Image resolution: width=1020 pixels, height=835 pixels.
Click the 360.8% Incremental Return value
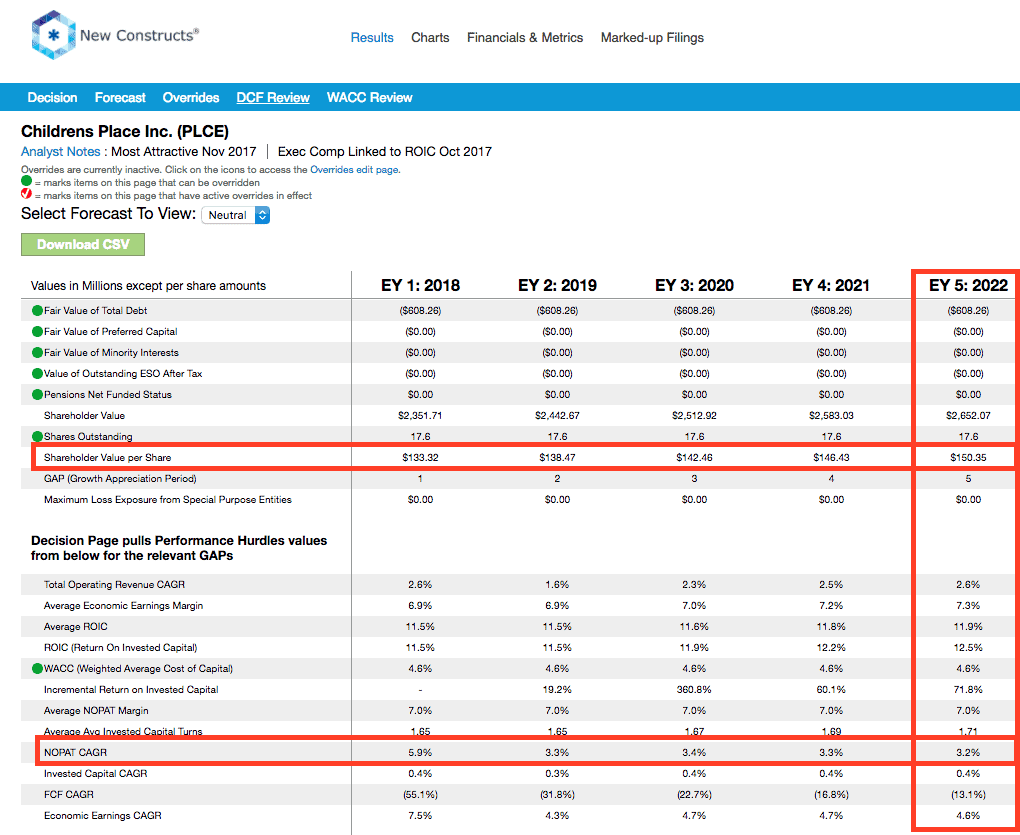694,689
